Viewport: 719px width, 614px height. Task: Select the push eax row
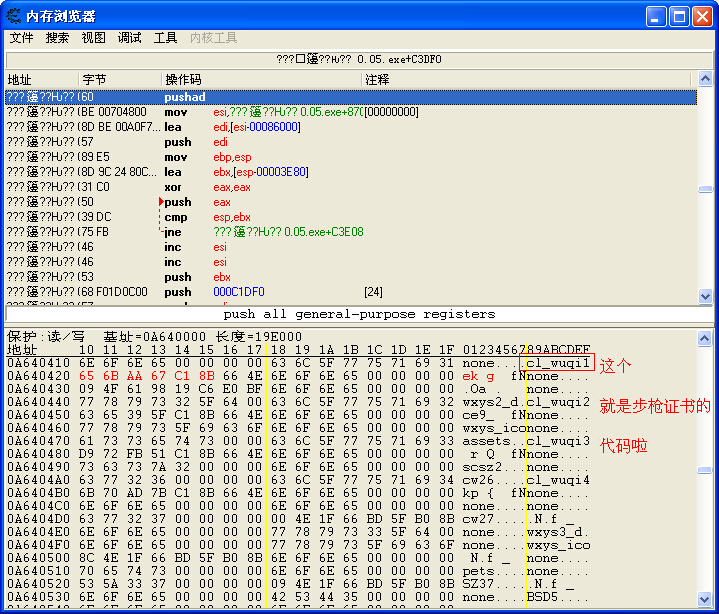[351, 202]
